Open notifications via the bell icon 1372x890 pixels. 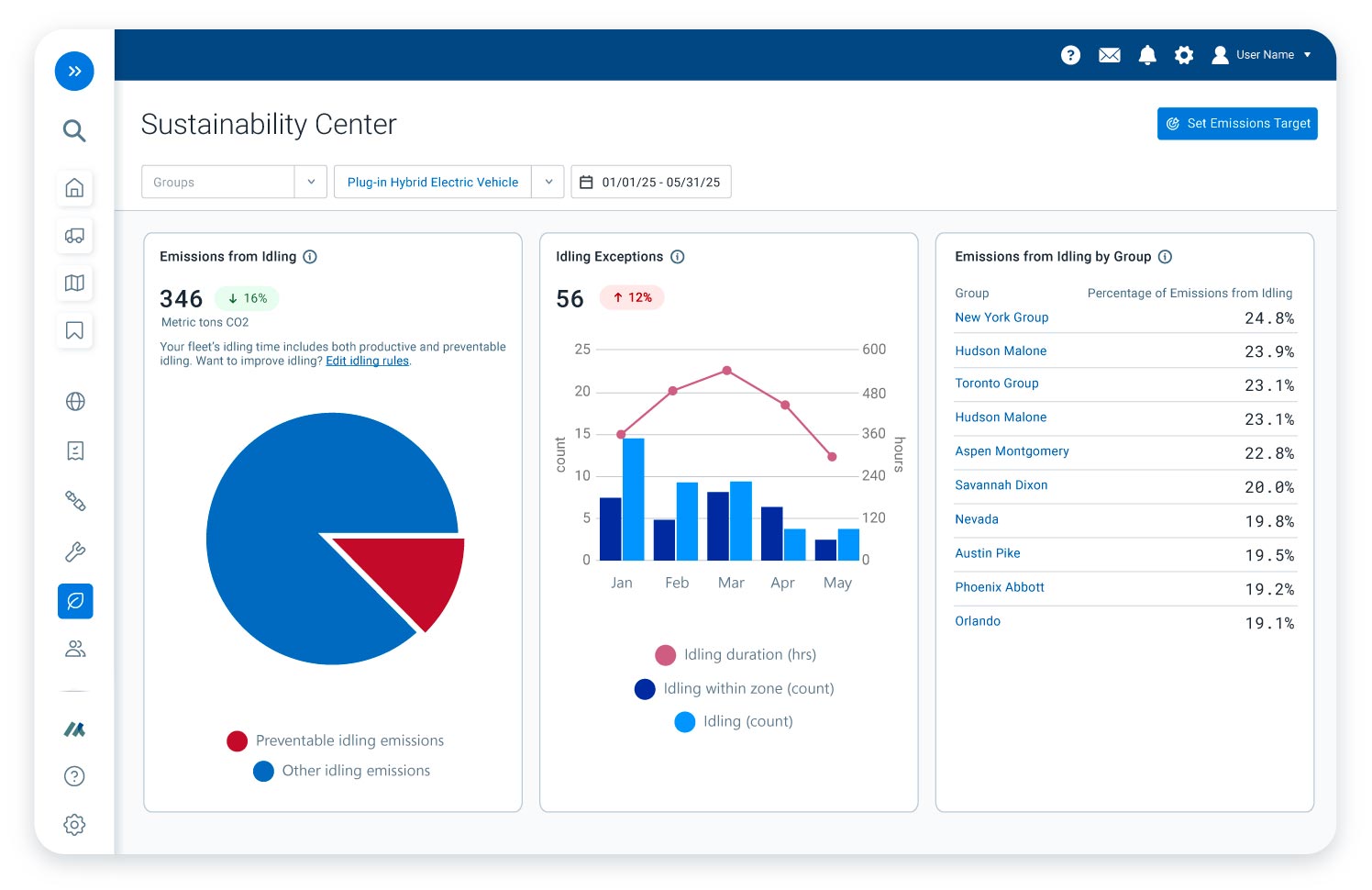[x=1146, y=55]
